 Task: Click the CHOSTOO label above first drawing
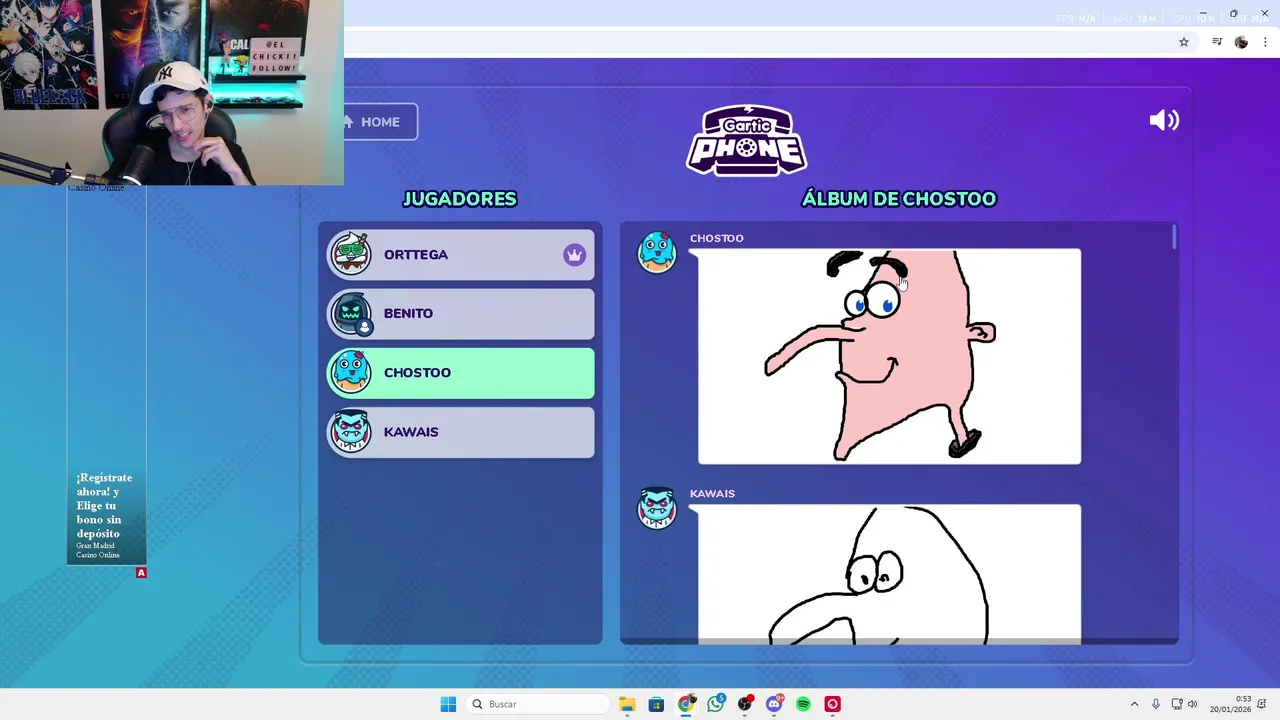pos(716,238)
